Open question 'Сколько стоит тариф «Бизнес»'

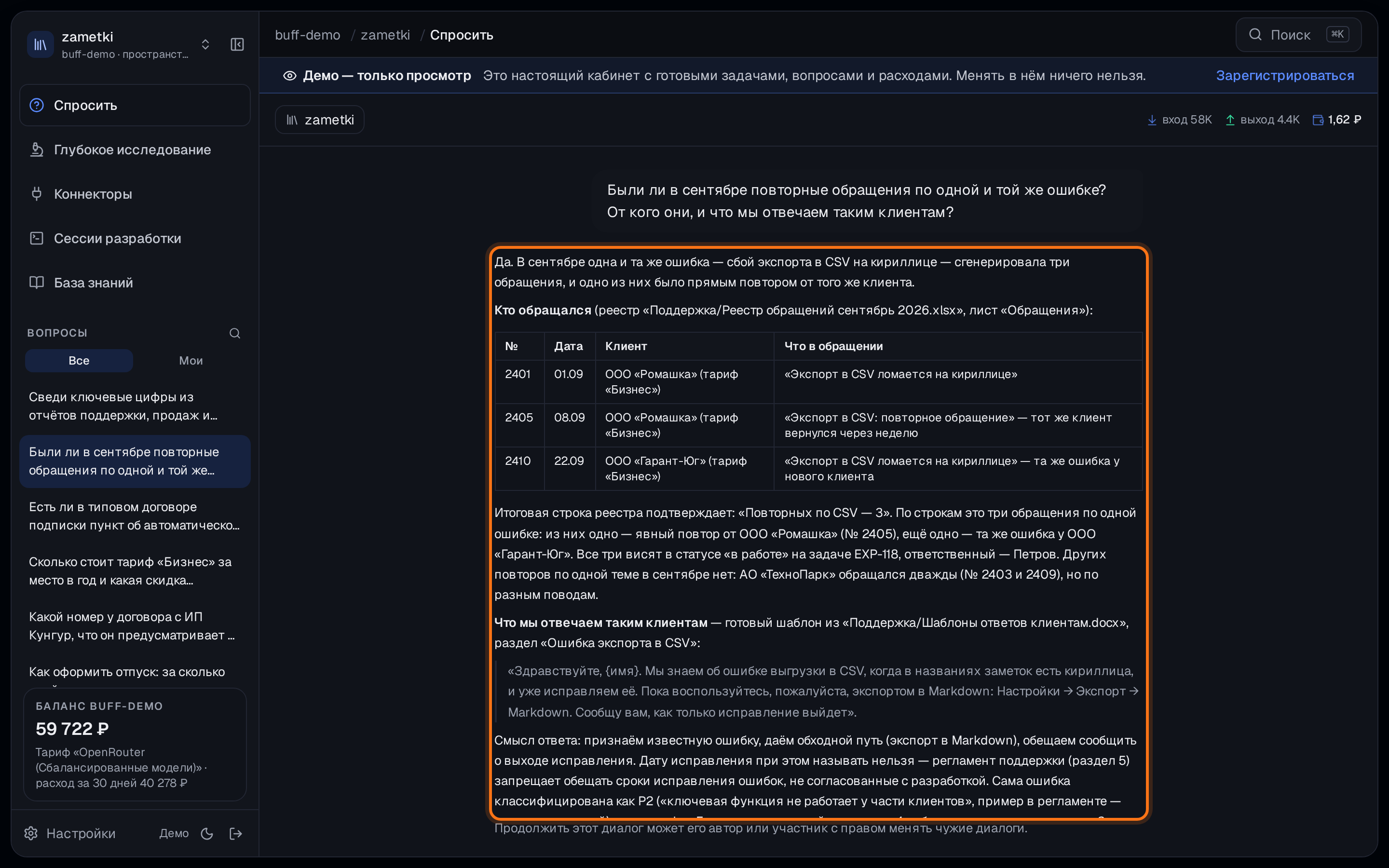click(135, 570)
